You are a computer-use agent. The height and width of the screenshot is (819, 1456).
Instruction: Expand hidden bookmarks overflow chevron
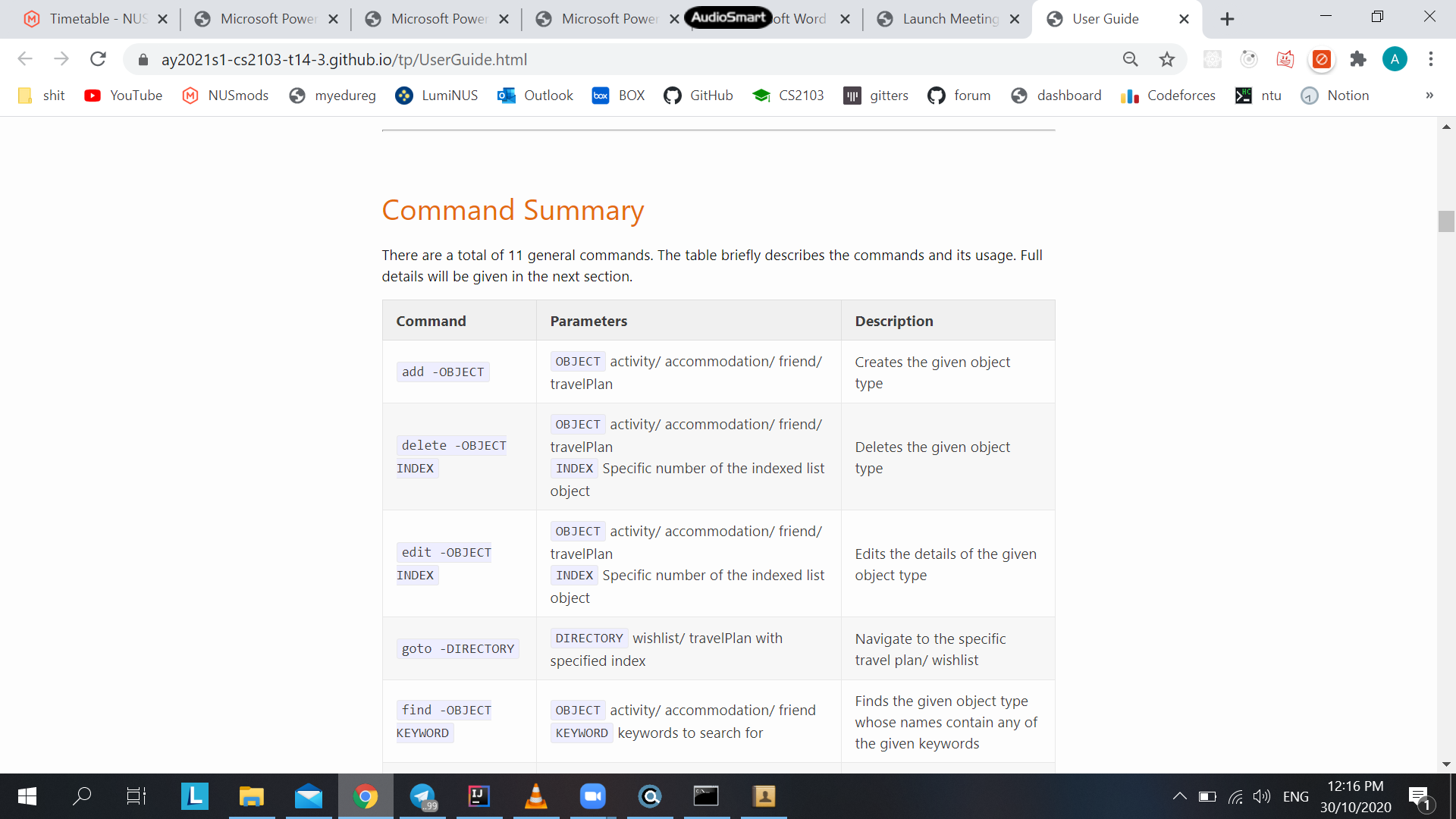click(1429, 96)
